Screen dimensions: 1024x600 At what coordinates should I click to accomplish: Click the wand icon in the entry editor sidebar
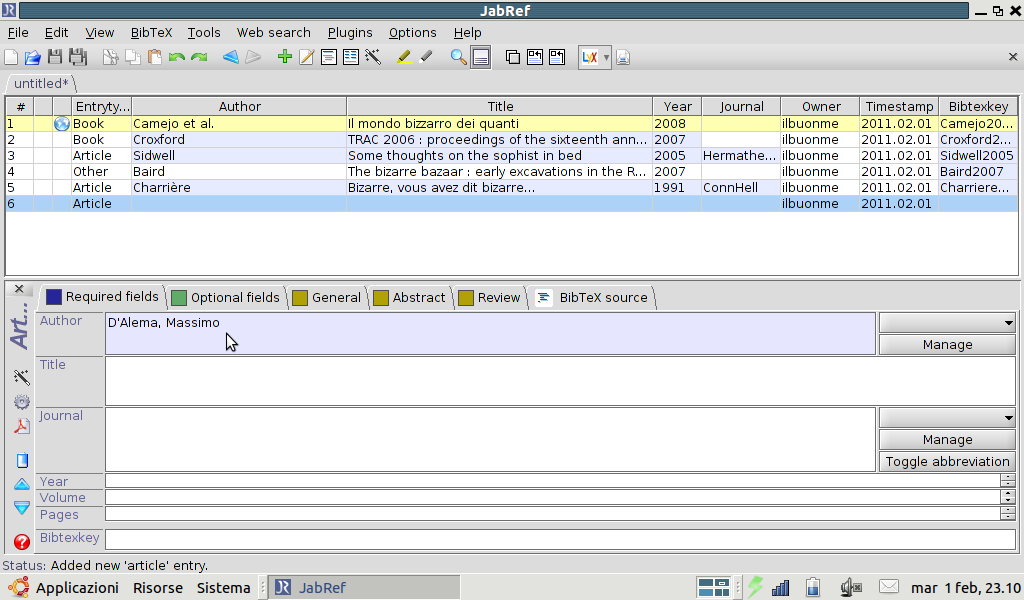click(x=22, y=377)
